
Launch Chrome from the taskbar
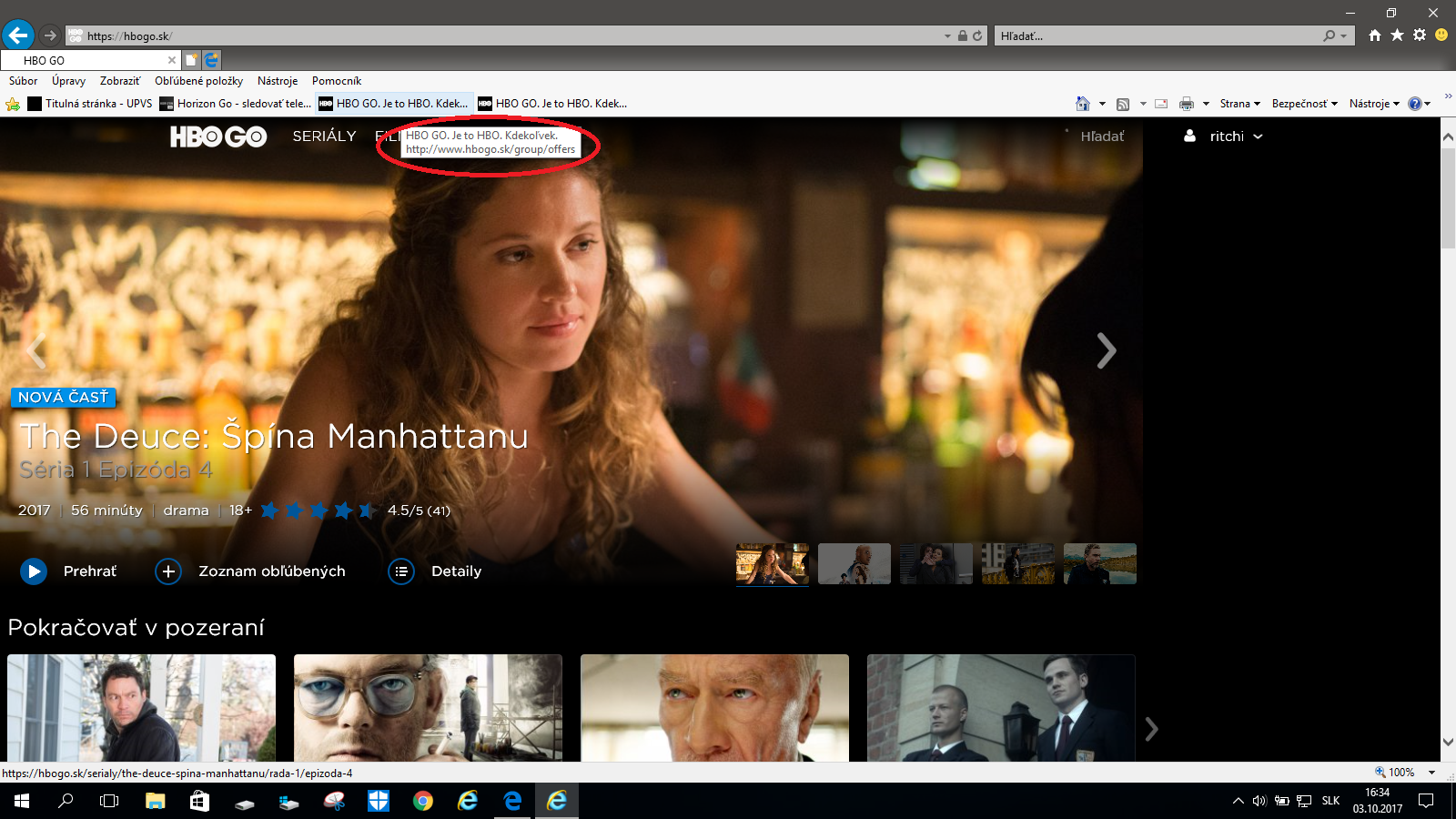point(423,801)
